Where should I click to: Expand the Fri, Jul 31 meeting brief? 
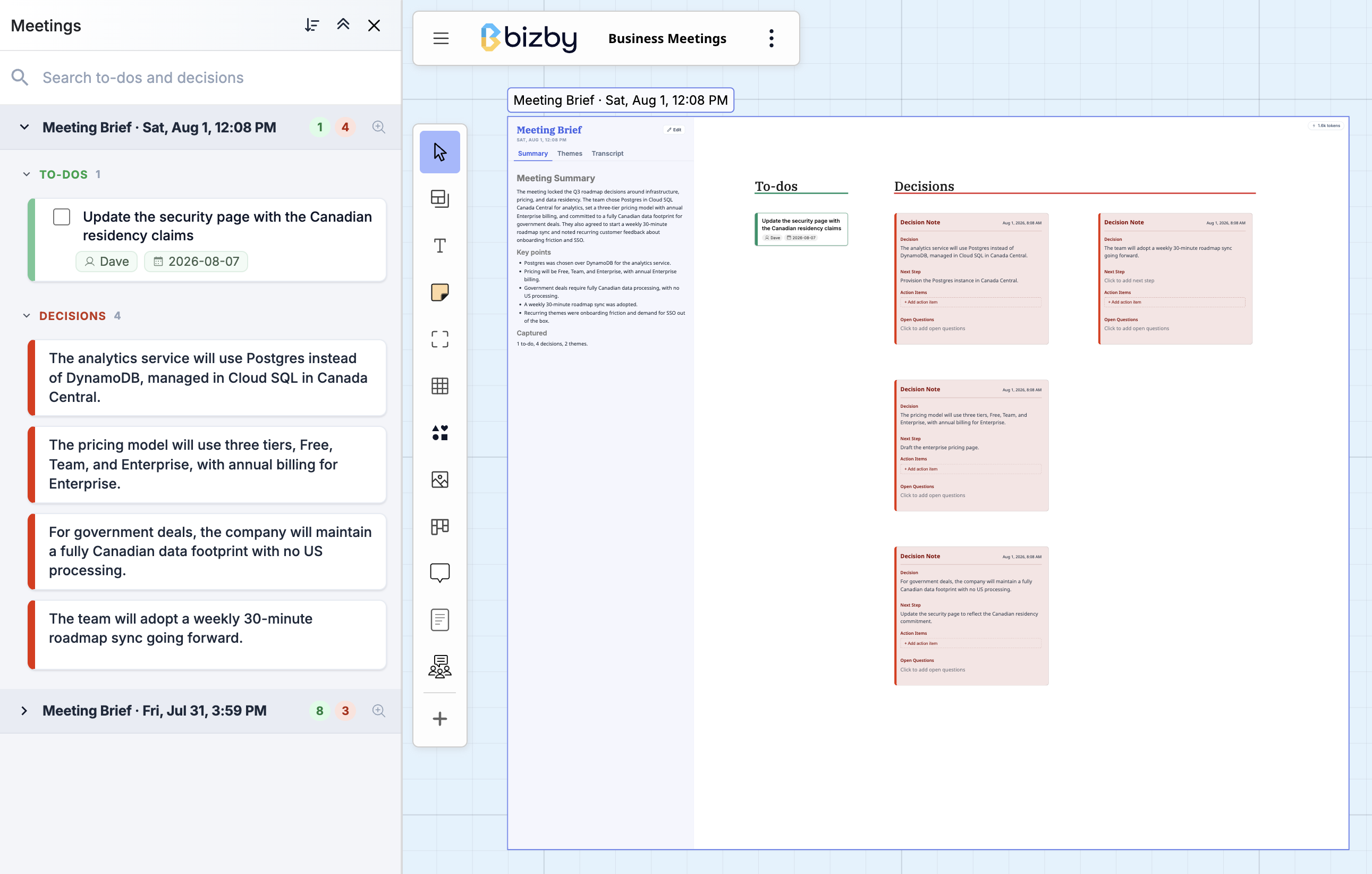click(x=24, y=710)
